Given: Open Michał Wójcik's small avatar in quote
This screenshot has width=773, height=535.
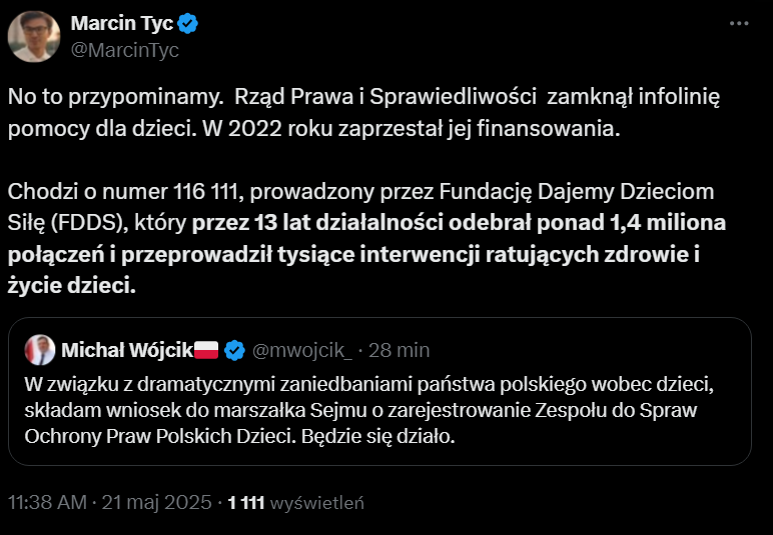Looking at the screenshot, I should 42,350.
